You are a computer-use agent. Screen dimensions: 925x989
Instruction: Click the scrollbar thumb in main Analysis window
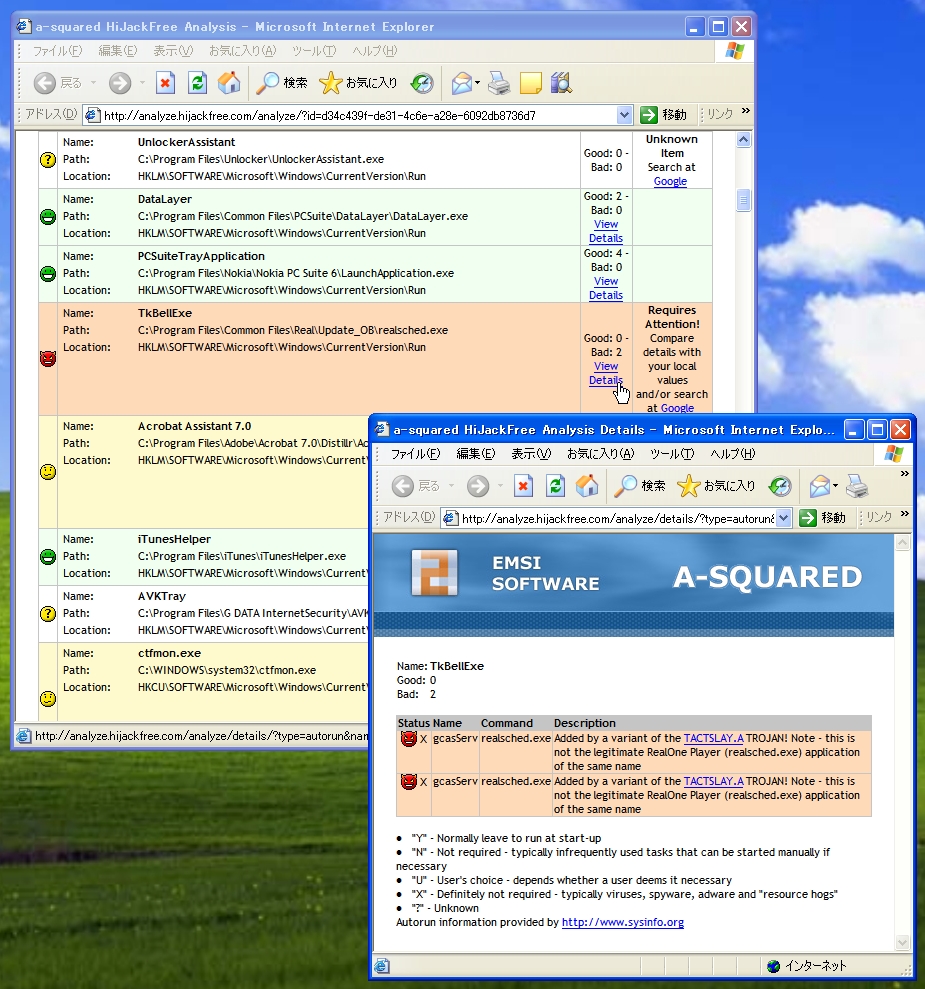click(743, 200)
